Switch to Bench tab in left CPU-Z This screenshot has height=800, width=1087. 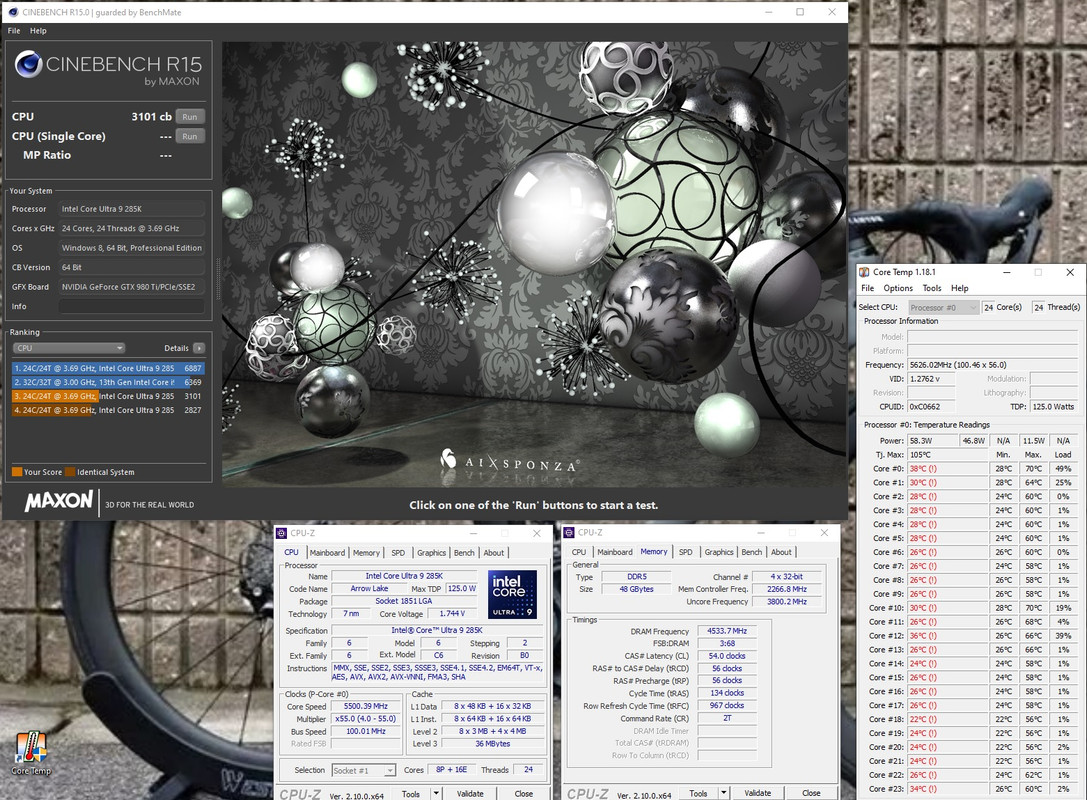click(x=464, y=553)
